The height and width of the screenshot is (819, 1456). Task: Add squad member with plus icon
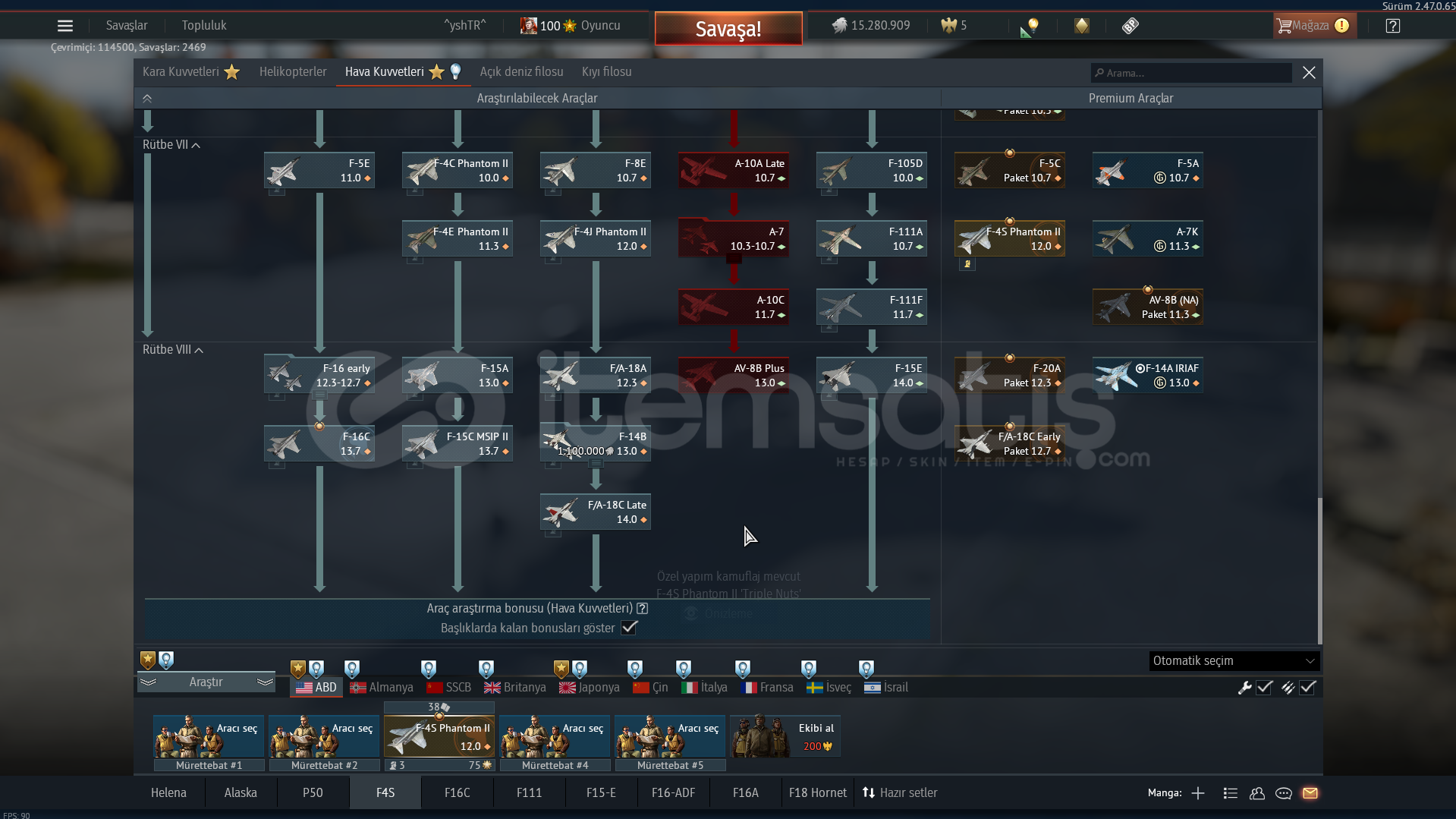coord(1198,793)
